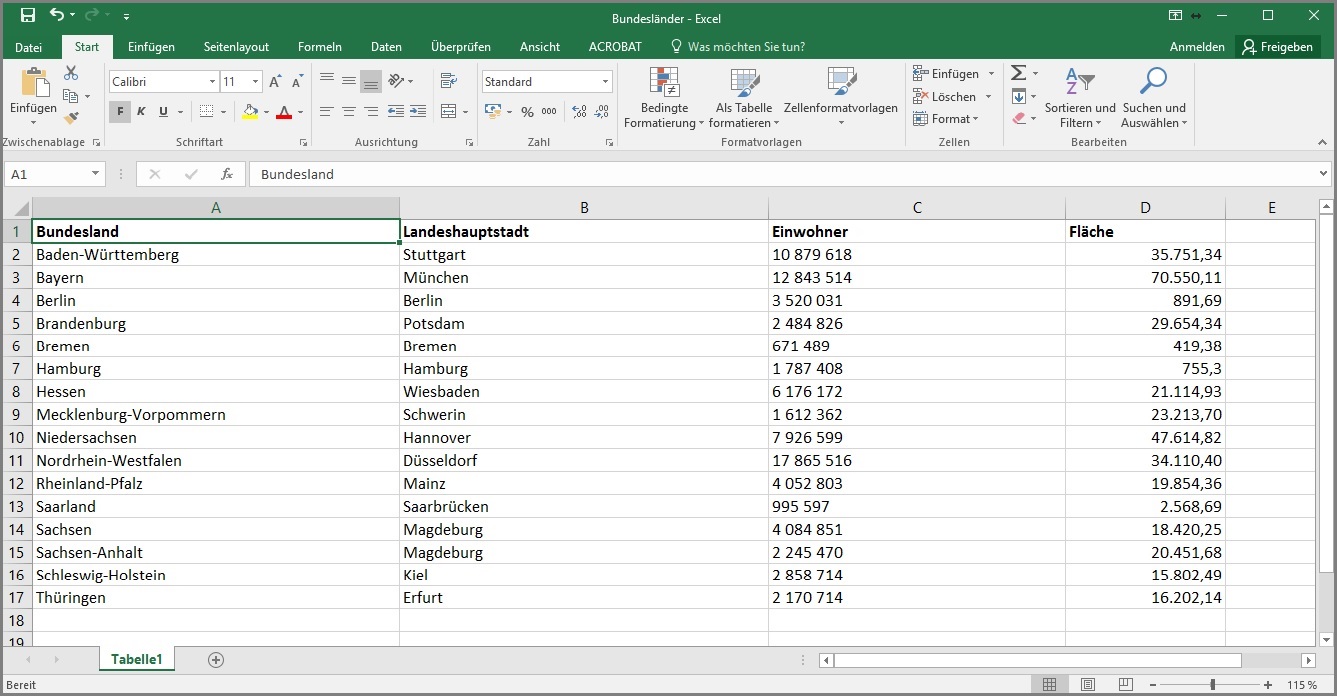Screen dimensions: 1337x696
Task: Toggle italic formatting with the K icon
Action: click(x=140, y=111)
